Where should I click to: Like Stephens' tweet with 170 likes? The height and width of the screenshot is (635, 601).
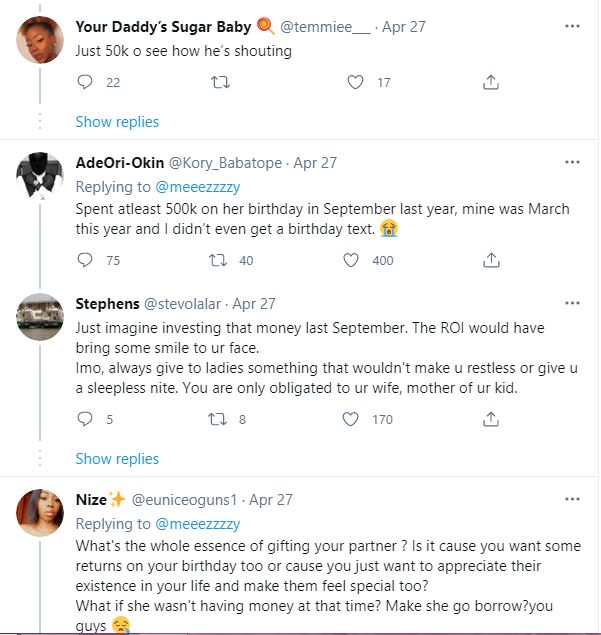pyautogui.click(x=352, y=420)
